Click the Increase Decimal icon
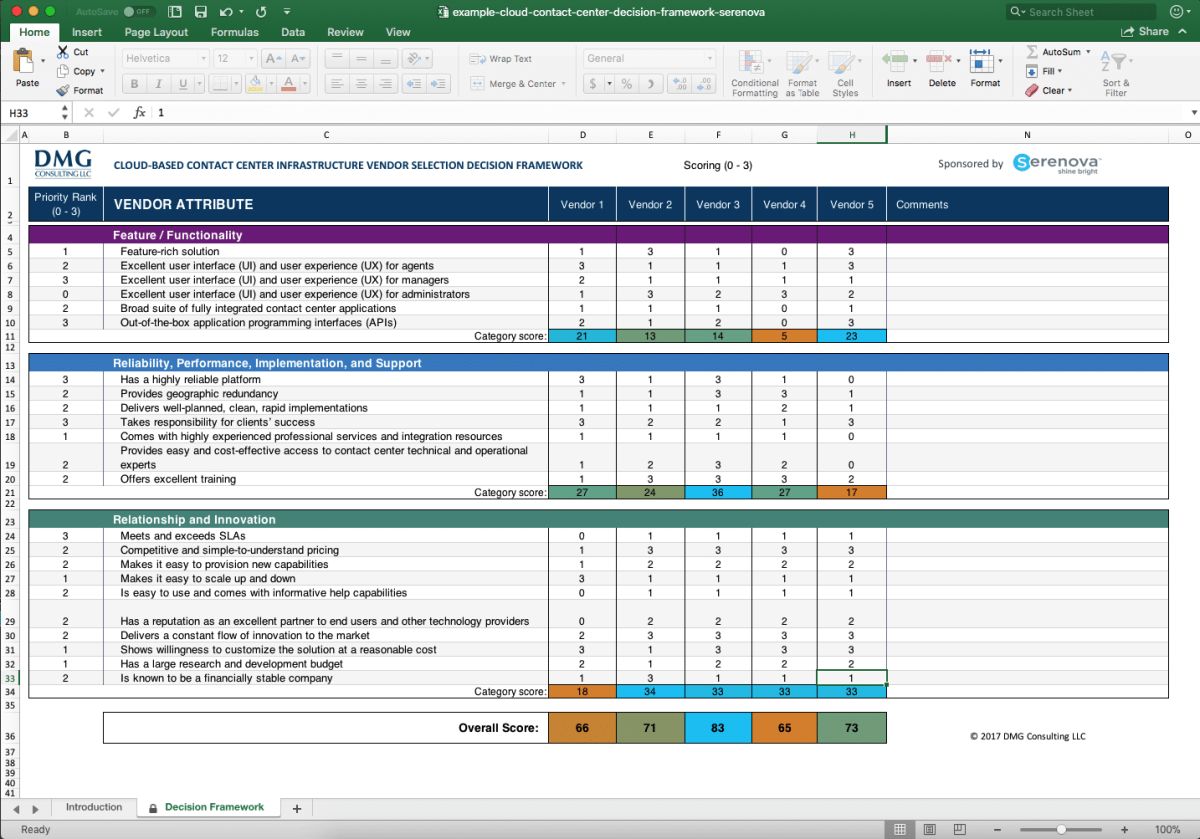This screenshot has height=839, width=1200. click(x=682, y=84)
